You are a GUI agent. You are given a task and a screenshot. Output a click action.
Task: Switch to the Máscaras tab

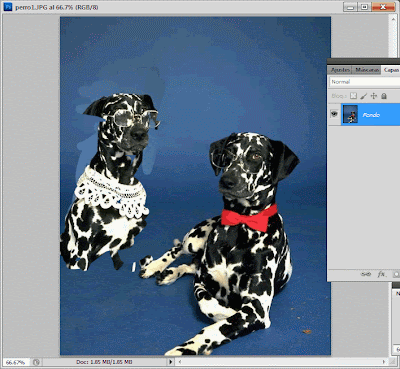point(366,70)
